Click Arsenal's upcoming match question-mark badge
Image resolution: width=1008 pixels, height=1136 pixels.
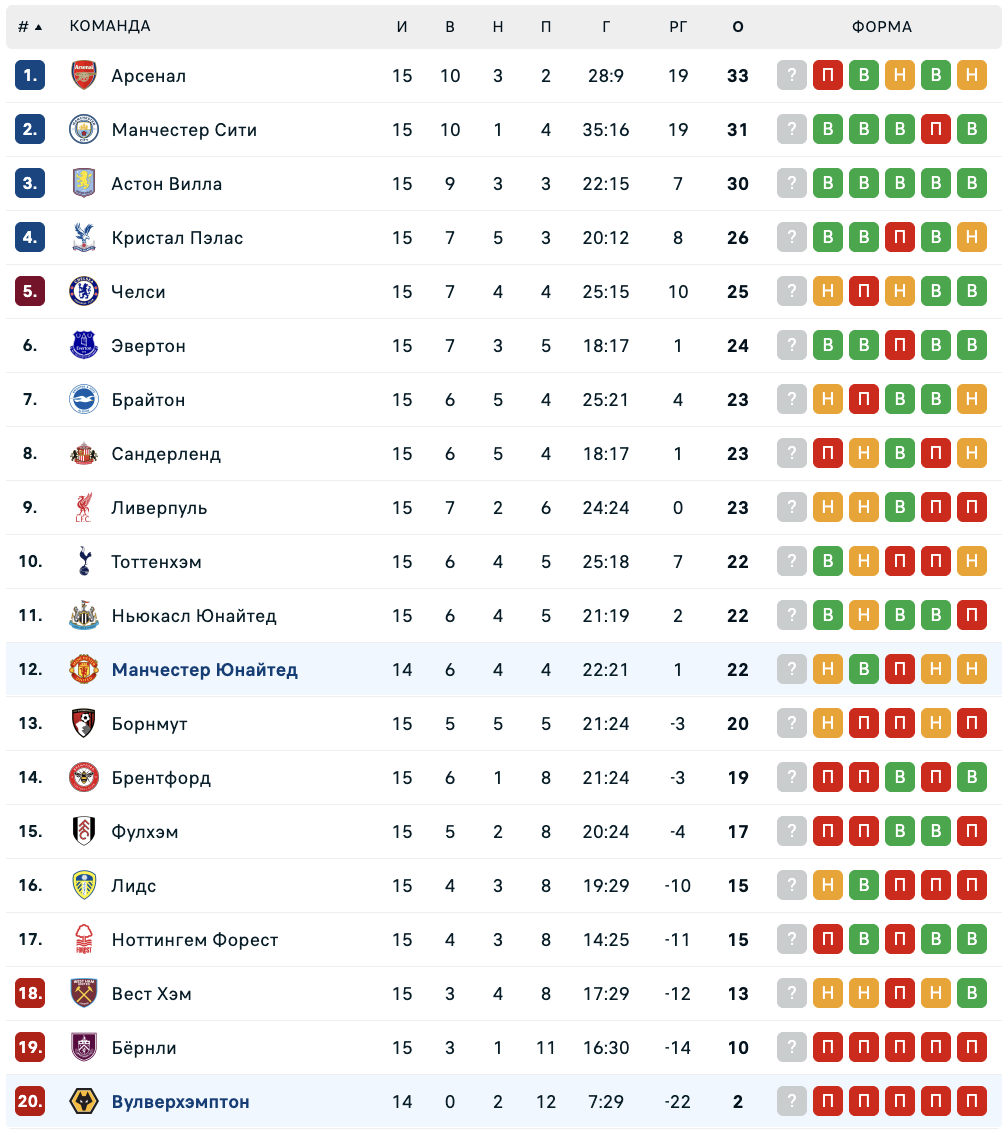pos(792,76)
